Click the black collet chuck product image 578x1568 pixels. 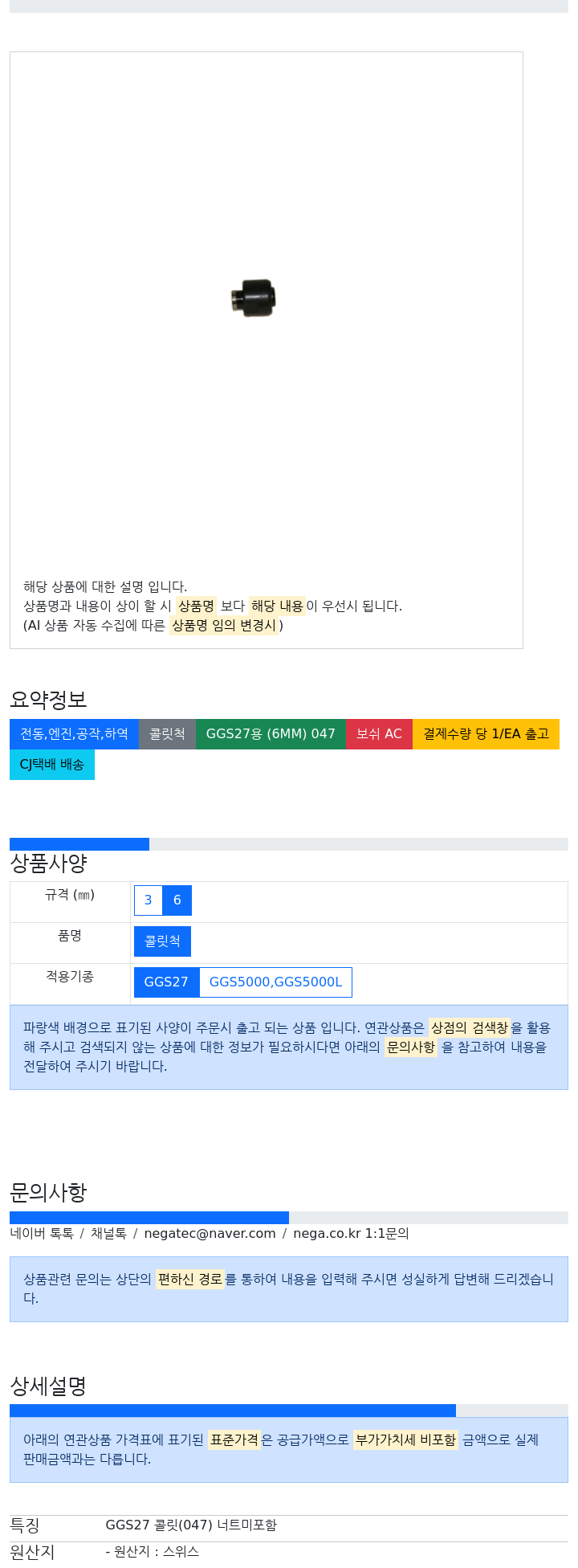[x=254, y=298]
